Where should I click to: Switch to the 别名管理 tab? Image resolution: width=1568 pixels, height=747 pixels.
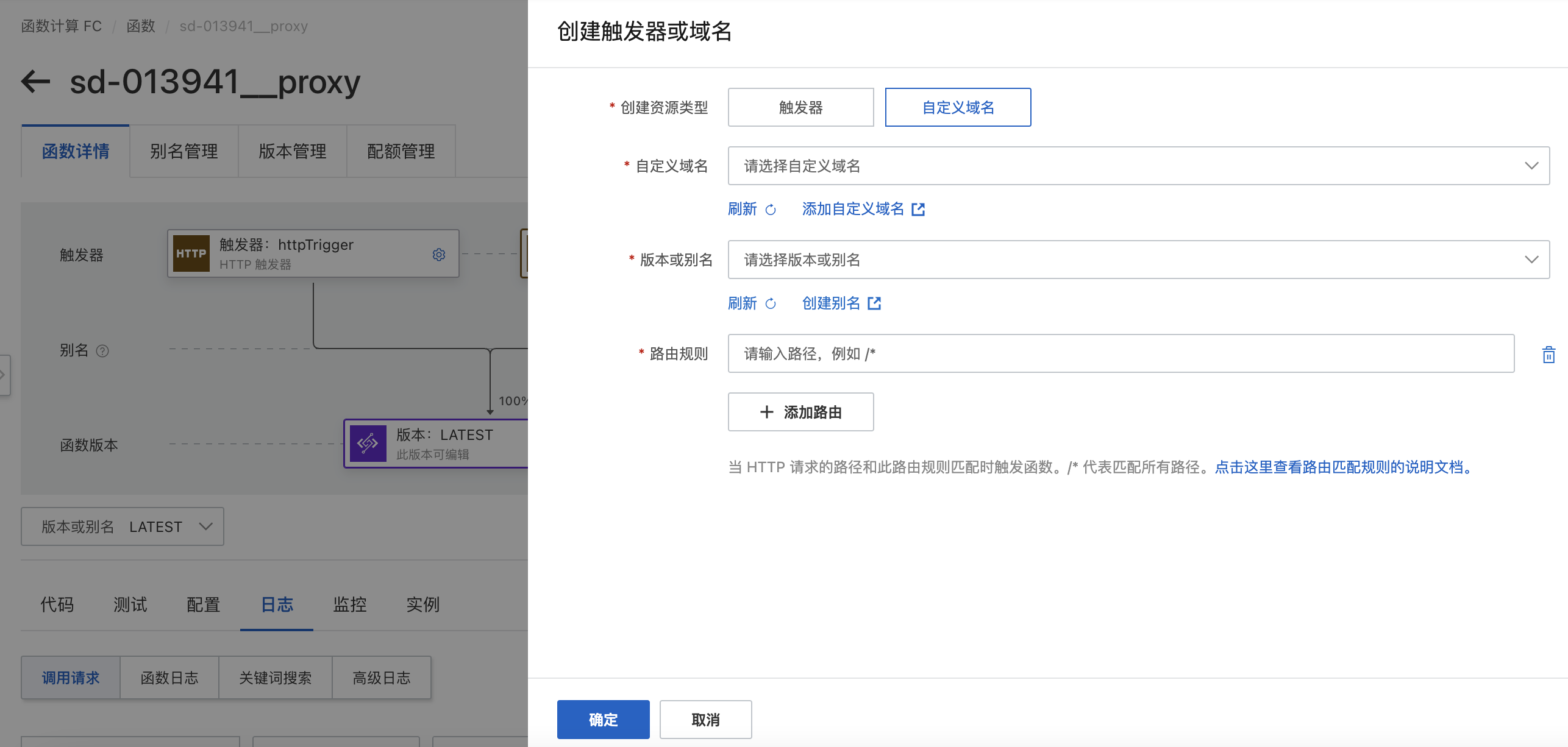click(x=184, y=151)
